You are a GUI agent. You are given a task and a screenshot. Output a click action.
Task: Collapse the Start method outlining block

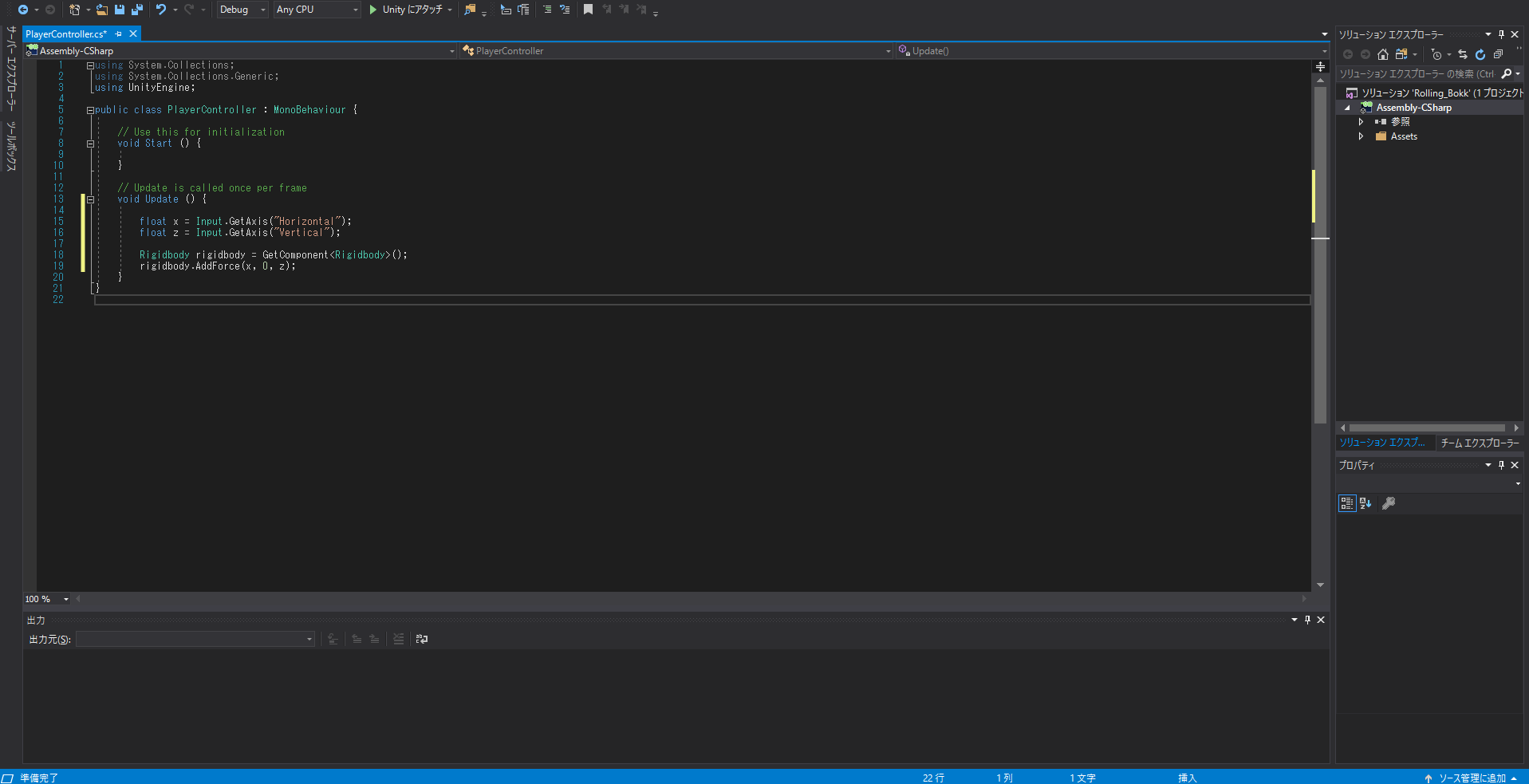[90, 144]
